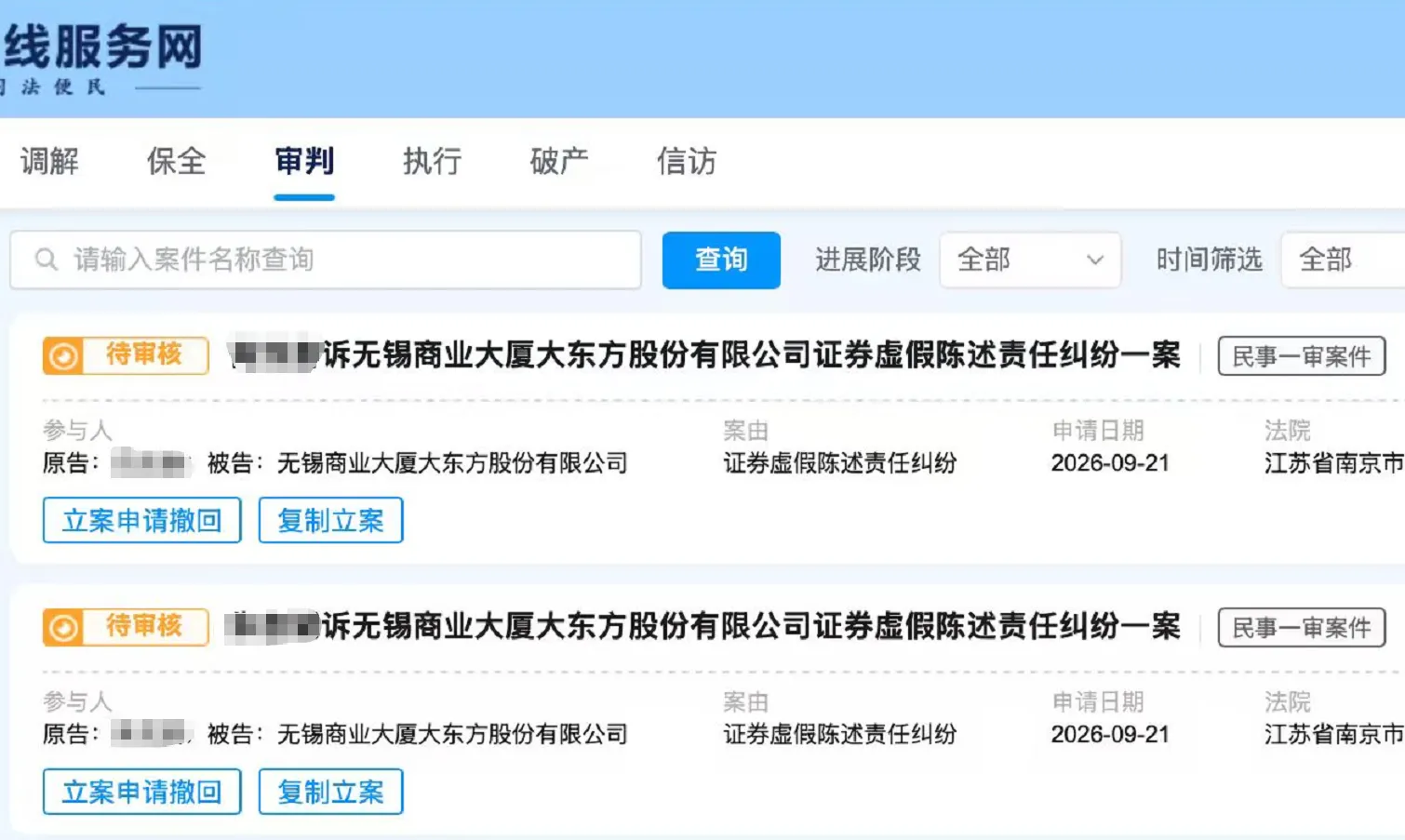Click the second case's date 2026-09-21
This screenshot has height=840, width=1405.
[x=1110, y=734]
